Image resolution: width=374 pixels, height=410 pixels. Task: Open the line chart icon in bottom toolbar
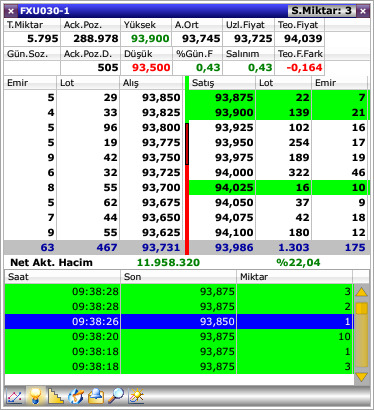click(15, 397)
